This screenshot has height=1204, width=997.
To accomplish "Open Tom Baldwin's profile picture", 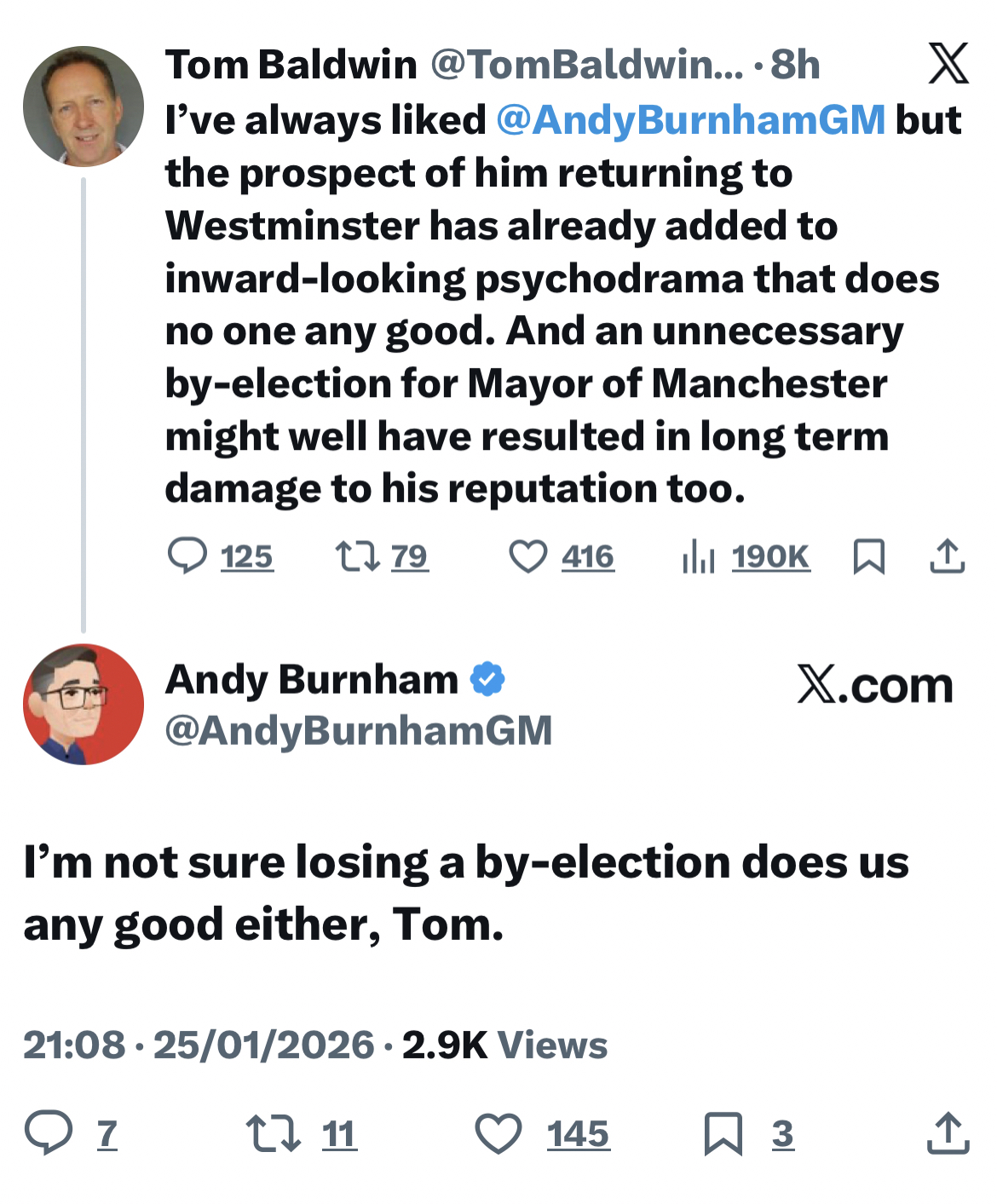I will point(83,106).
